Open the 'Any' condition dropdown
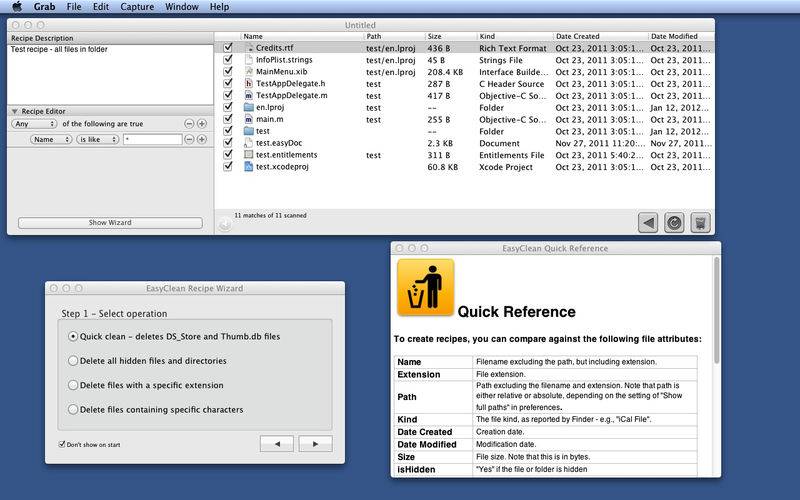 (34, 124)
